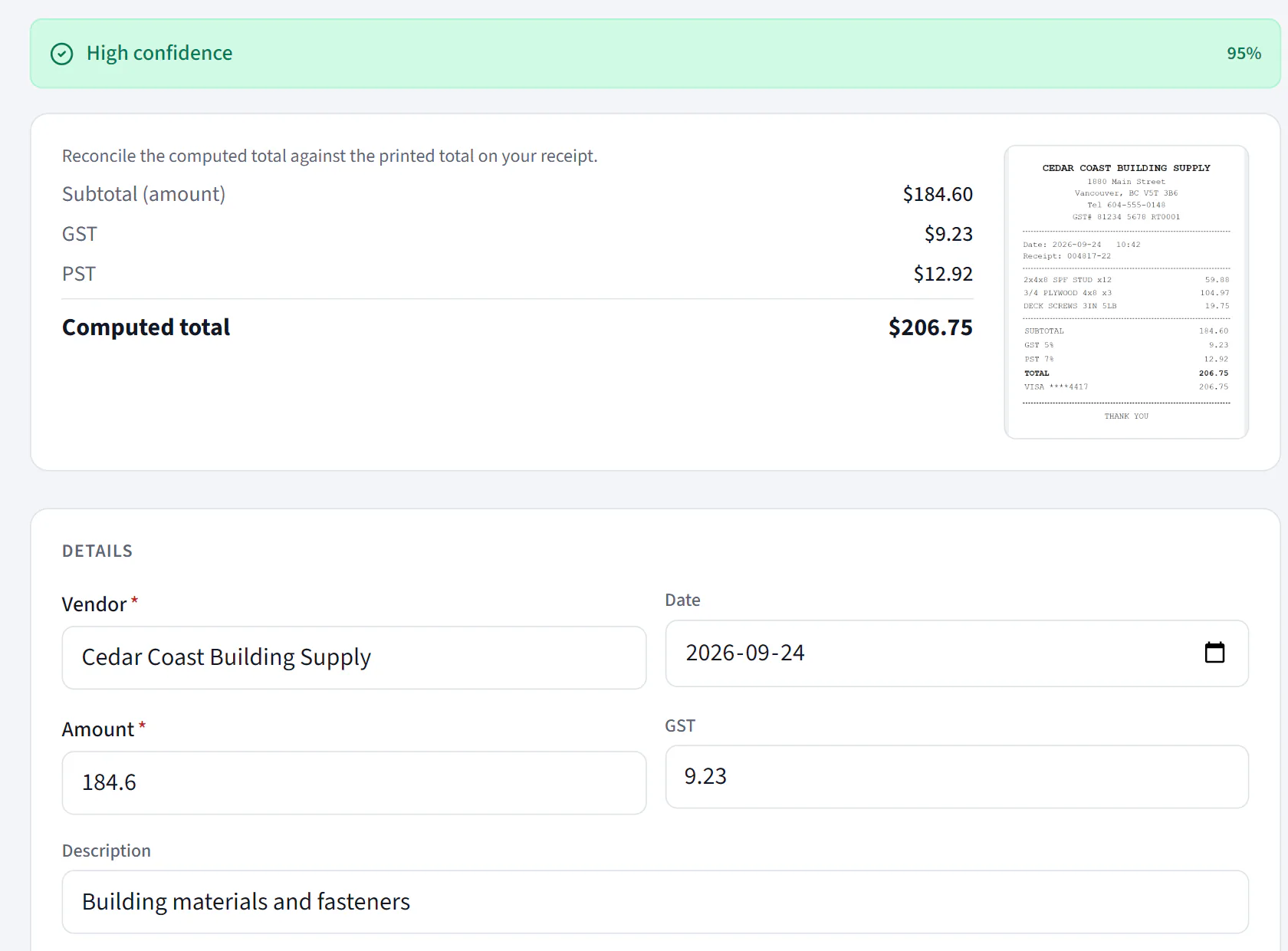Click the PST row label

(79, 274)
